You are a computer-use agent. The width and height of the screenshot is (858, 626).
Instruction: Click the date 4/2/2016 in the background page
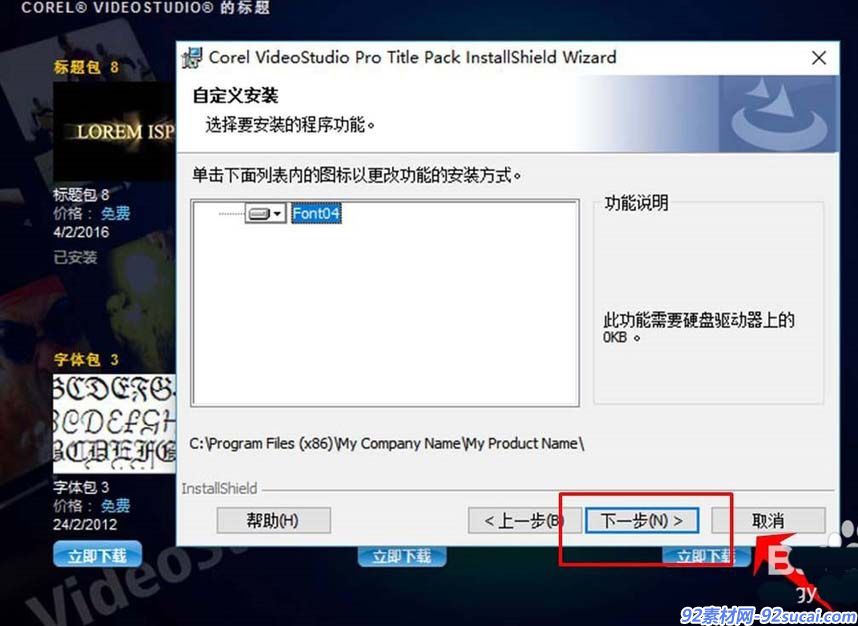[x=81, y=232]
